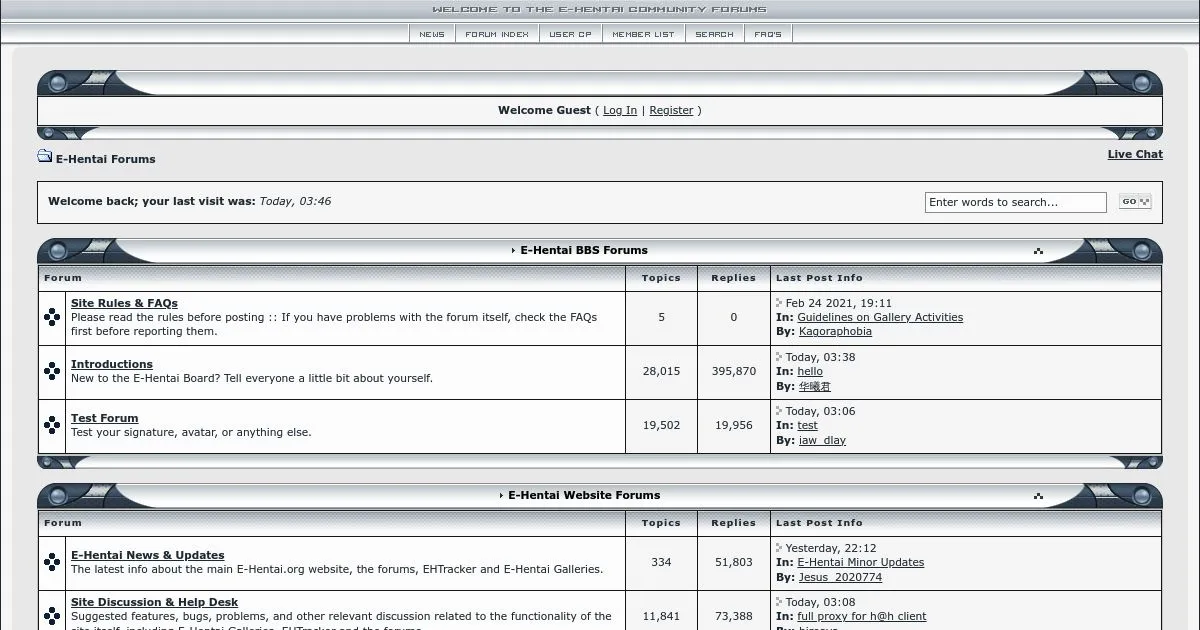The width and height of the screenshot is (1200, 630).
Task: Click the replies count 73,388
Action: tap(733, 616)
